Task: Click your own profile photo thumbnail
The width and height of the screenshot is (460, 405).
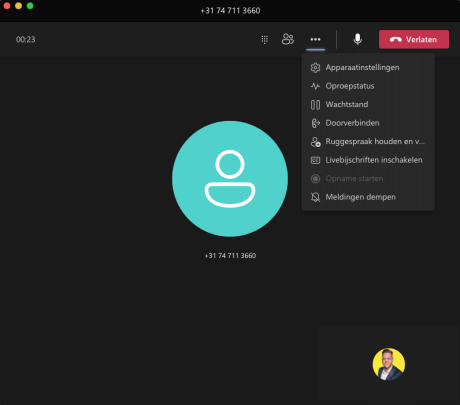Action: [x=389, y=364]
